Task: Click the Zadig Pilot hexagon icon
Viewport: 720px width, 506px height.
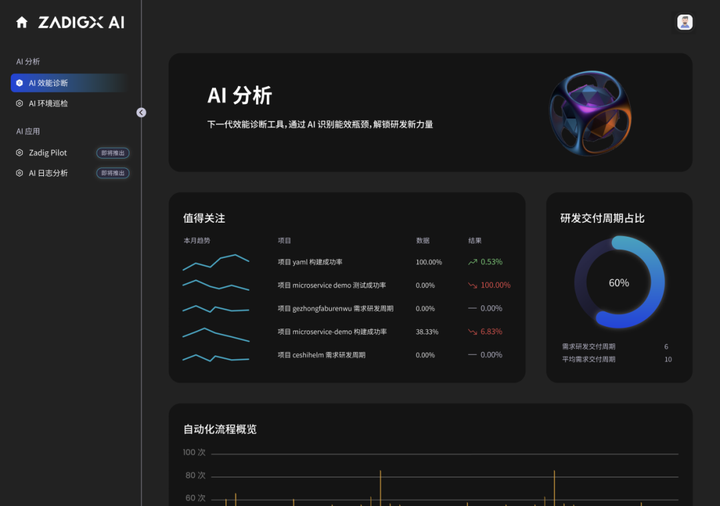Action: [19, 152]
